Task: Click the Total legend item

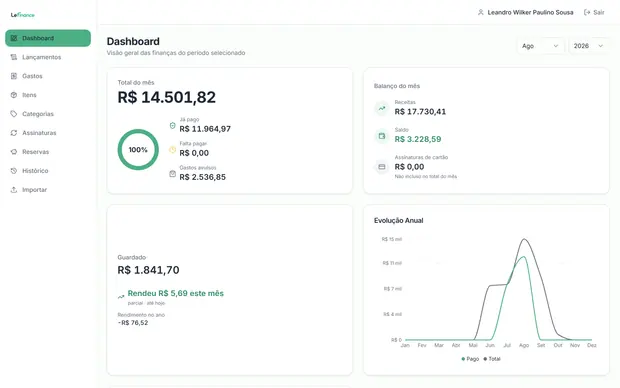Action: click(492, 359)
